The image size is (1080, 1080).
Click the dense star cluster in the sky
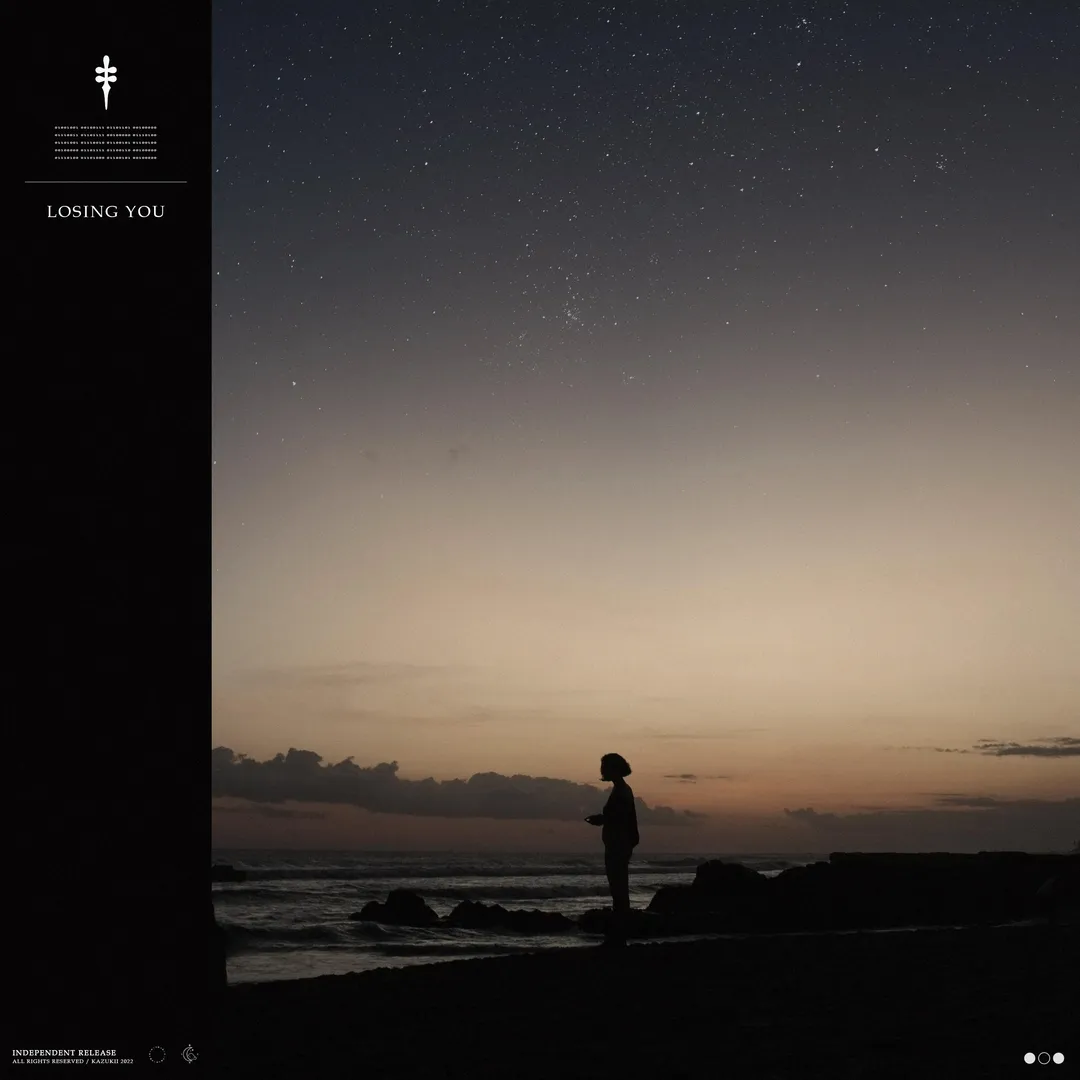[x=572, y=312]
